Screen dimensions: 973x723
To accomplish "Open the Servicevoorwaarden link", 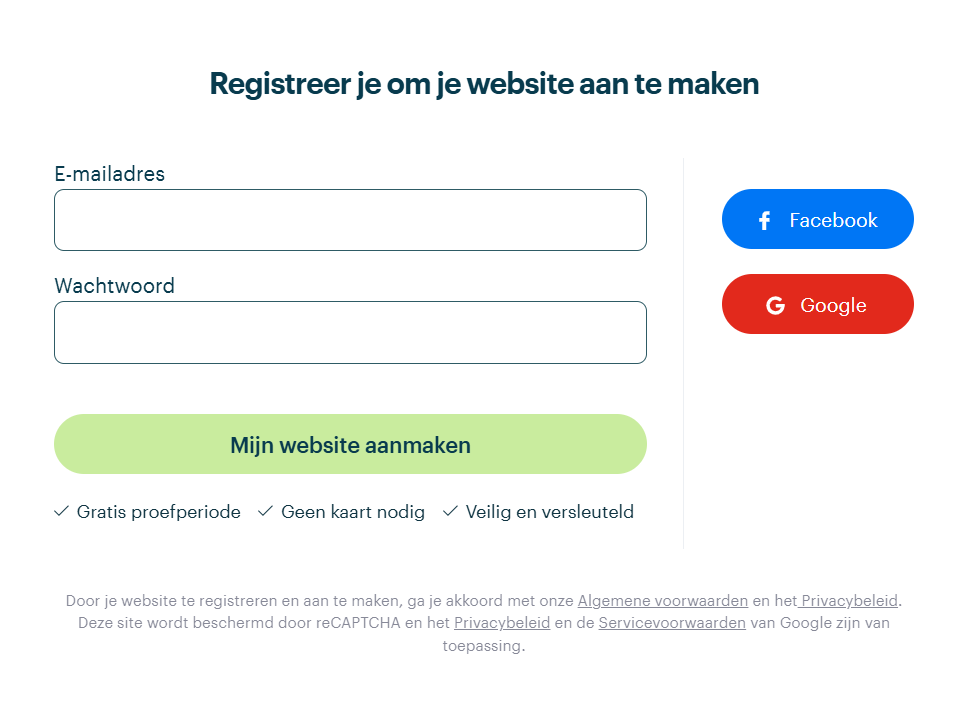I will coord(672,622).
